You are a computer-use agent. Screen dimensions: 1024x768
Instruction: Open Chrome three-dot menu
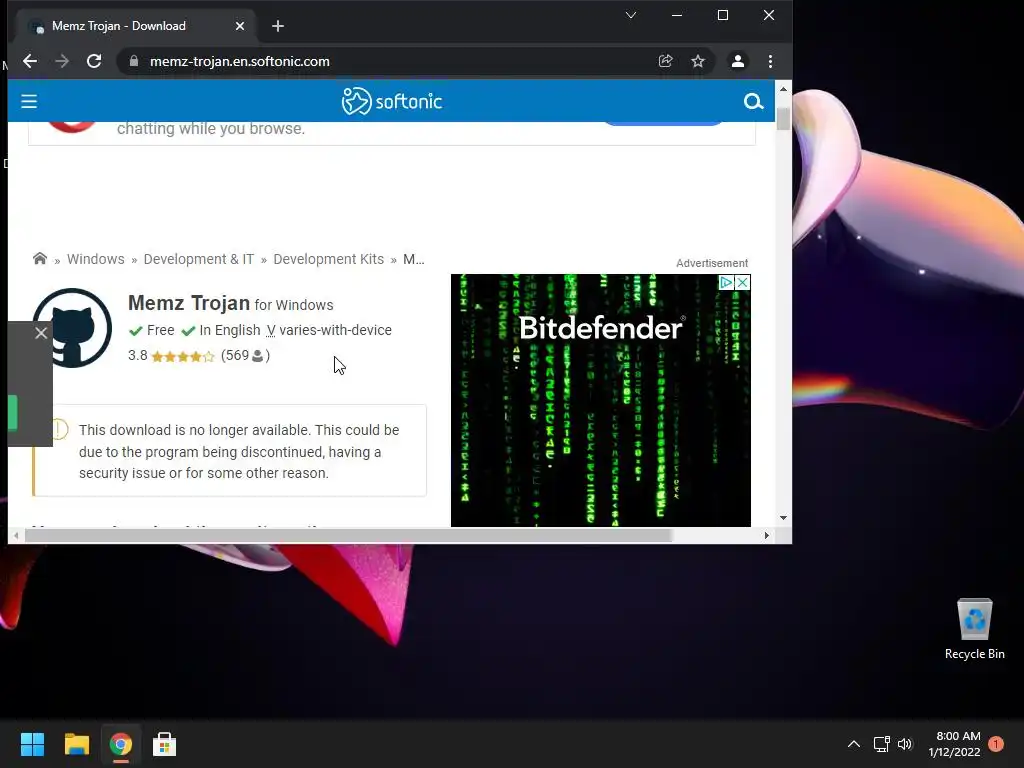click(x=771, y=61)
